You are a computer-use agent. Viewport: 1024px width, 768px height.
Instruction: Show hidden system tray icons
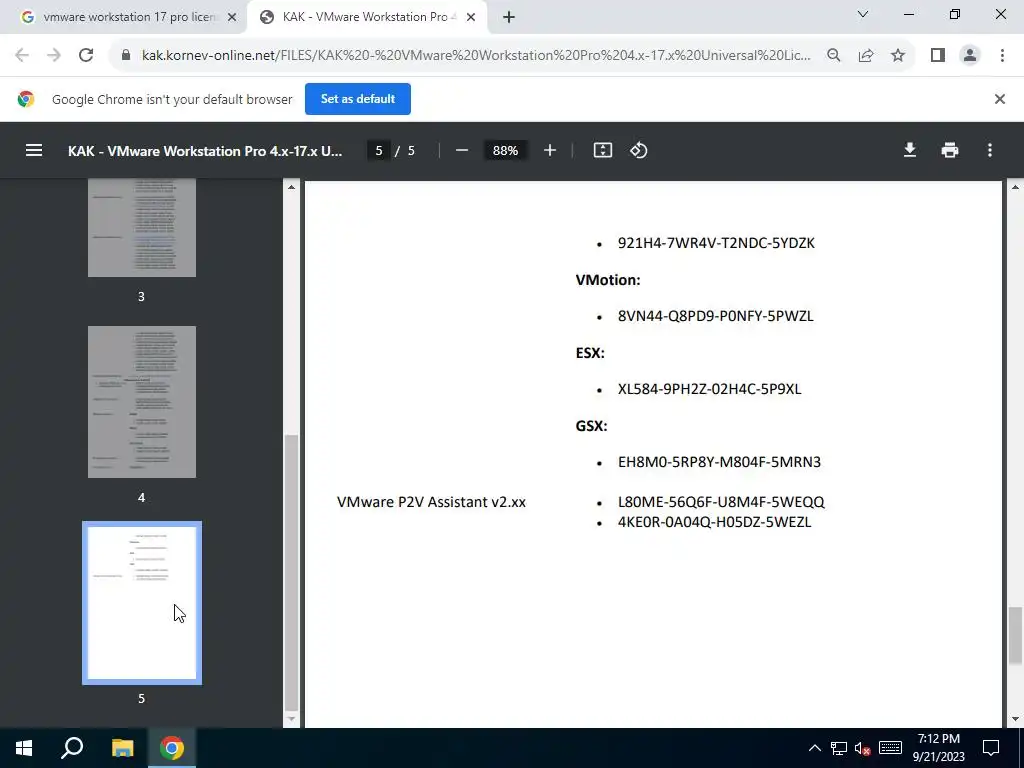click(814, 748)
